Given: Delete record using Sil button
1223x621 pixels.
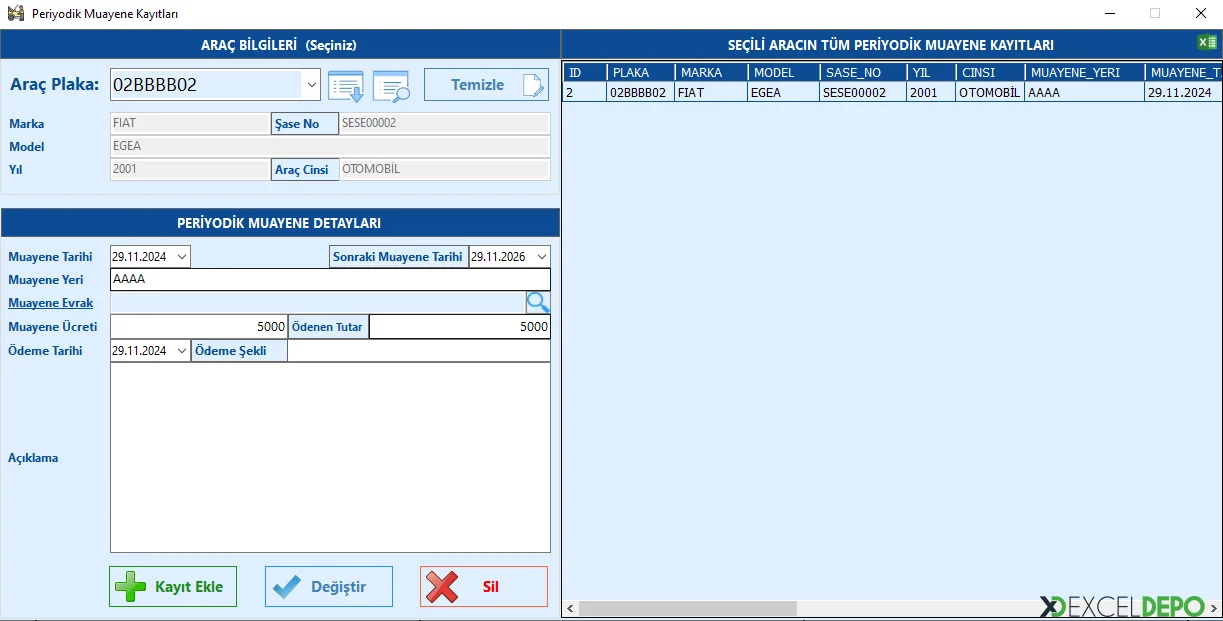Looking at the screenshot, I should [x=484, y=587].
